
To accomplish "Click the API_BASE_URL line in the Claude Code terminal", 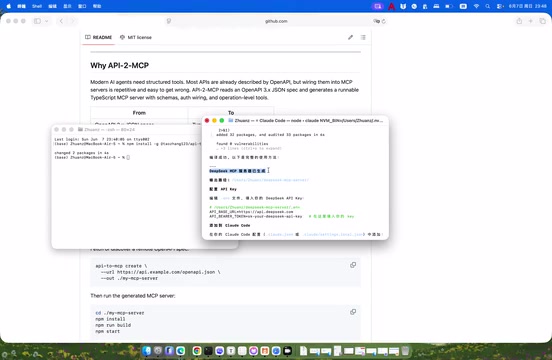I will point(251,212).
